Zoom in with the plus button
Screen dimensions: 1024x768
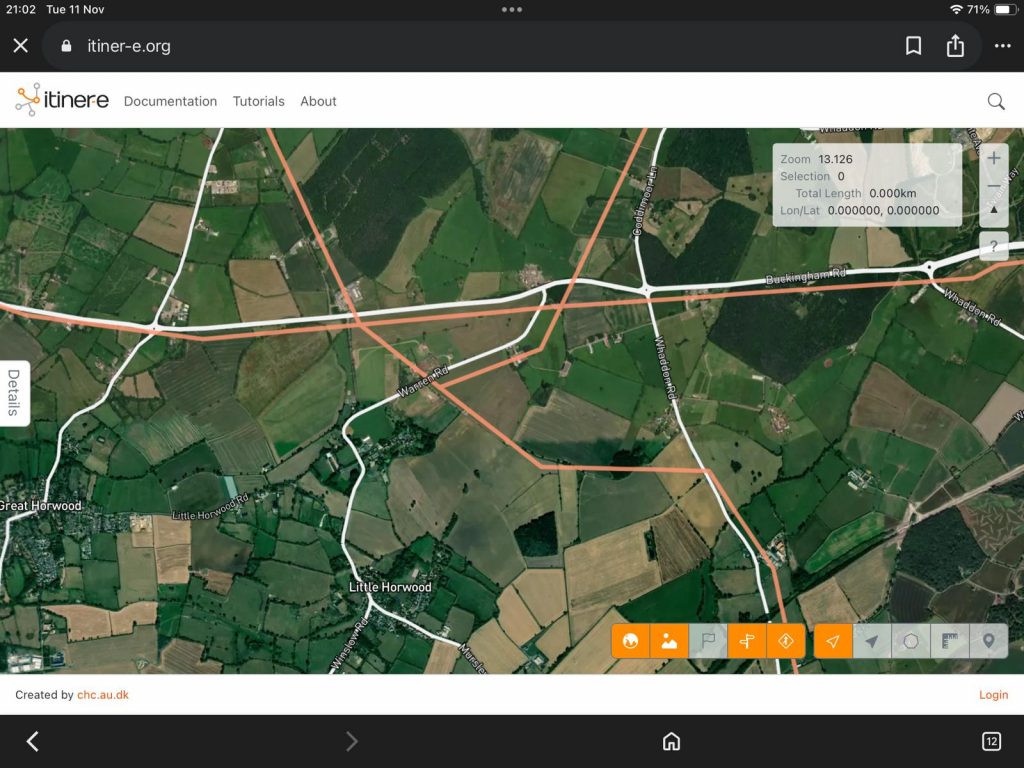coord(993,158)
